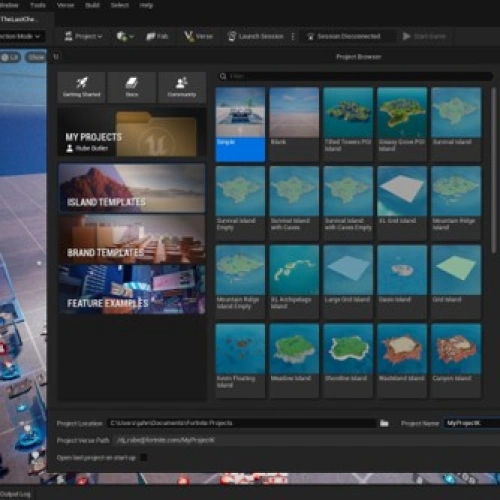Select the Wasteland Island template

[402, 360]
